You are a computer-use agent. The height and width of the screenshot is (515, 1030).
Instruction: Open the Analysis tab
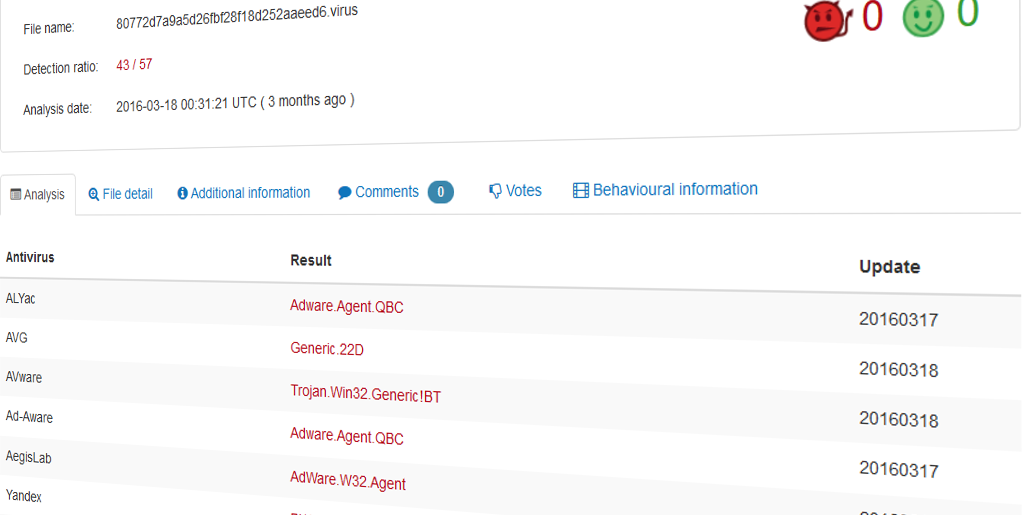pyautogui.click(x=38, y=195)
